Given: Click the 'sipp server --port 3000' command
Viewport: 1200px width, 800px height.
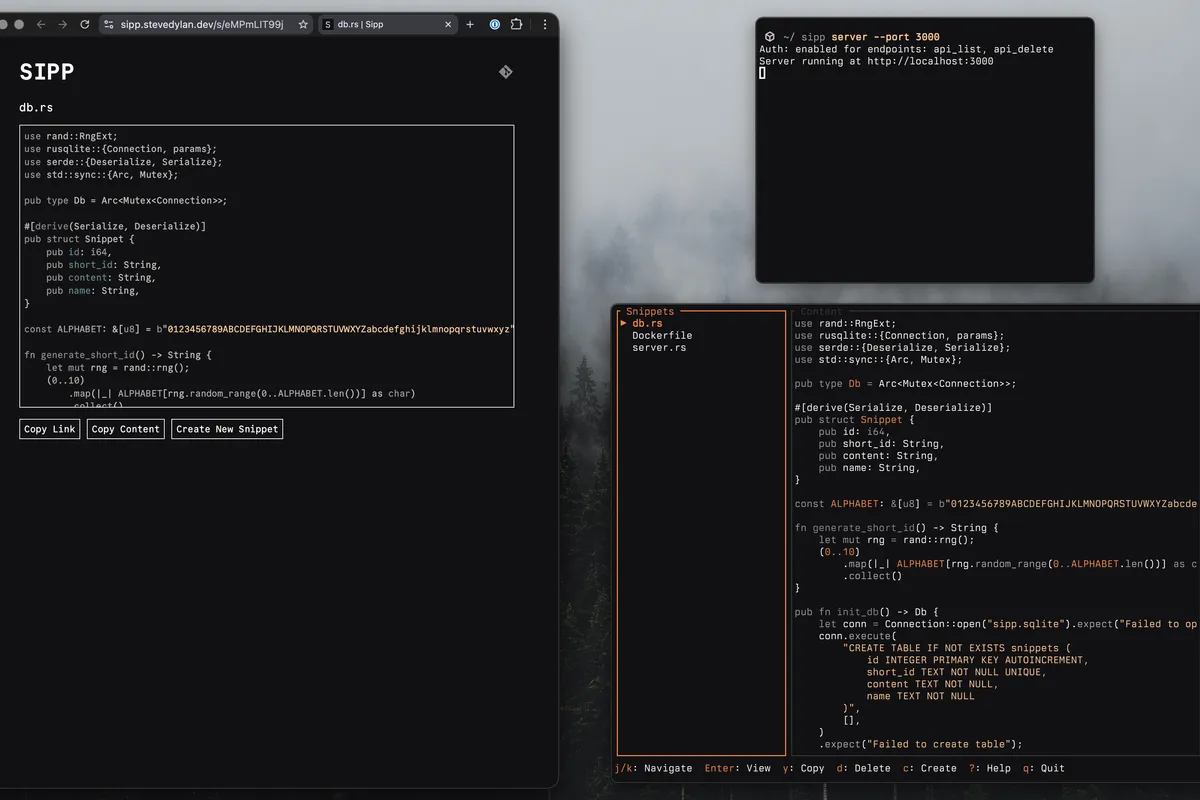Looking at the screenshot, I should pos(871,37).
